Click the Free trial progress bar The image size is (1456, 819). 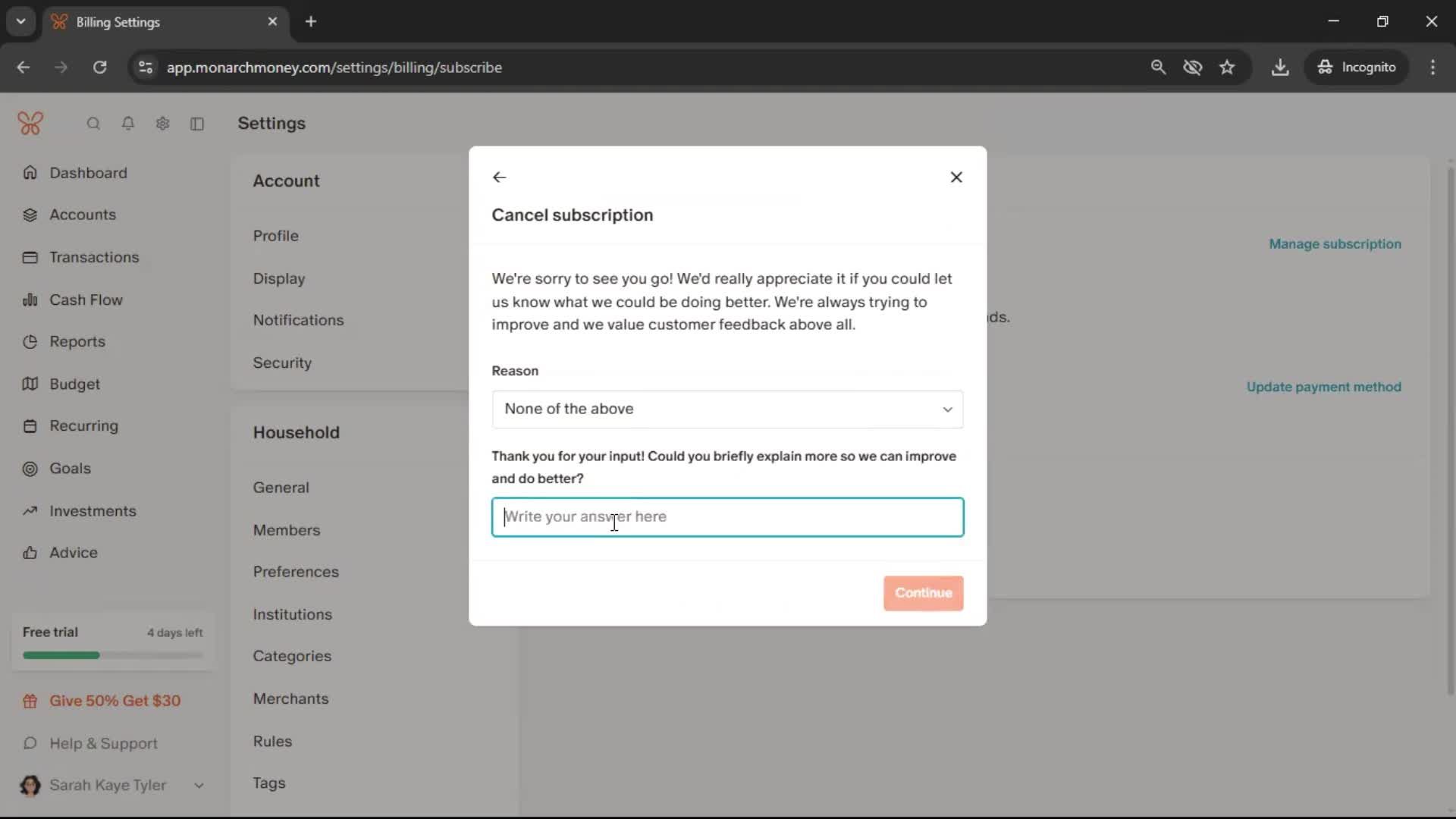113,655
